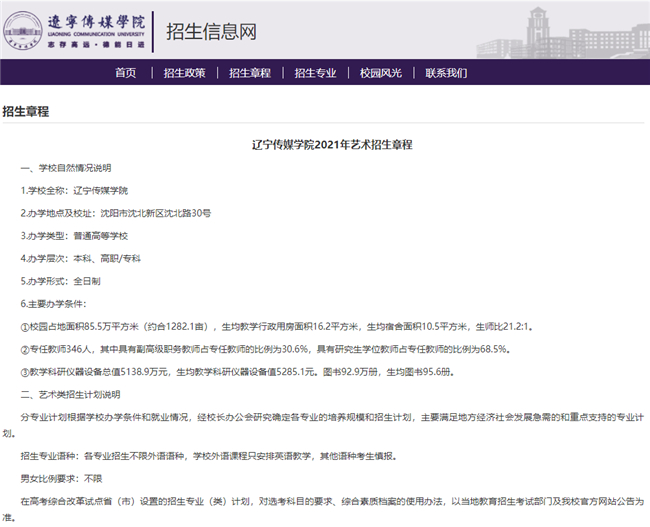Screen dimensions: 650x527
Task: Click the paragraph starting ①校园占地面积85.5万平方米
Action: (x=277, y=327)
